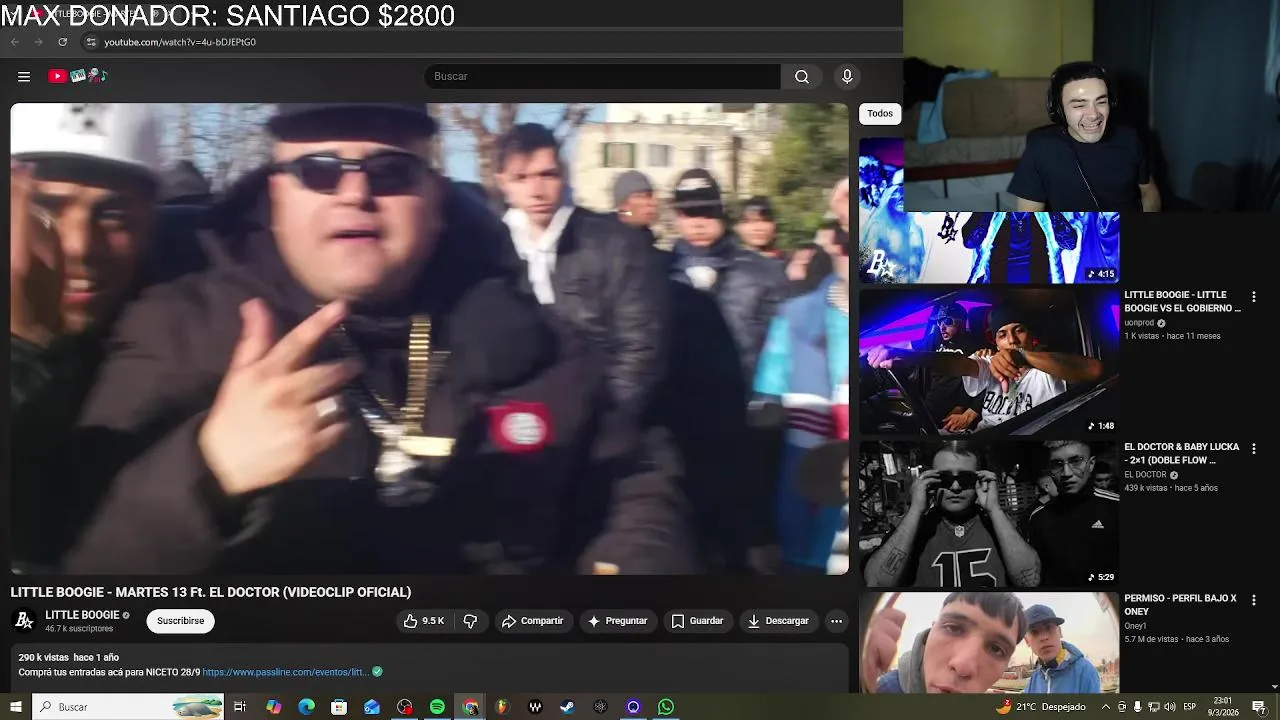Open volume control in system tray
The width and height of the screenshot is (1280, 720).
point(1169,707)
